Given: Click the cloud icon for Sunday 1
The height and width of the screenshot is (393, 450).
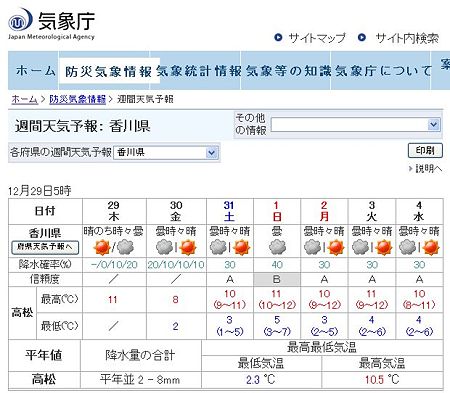Looking at the screenshot, I should point(277,247).
